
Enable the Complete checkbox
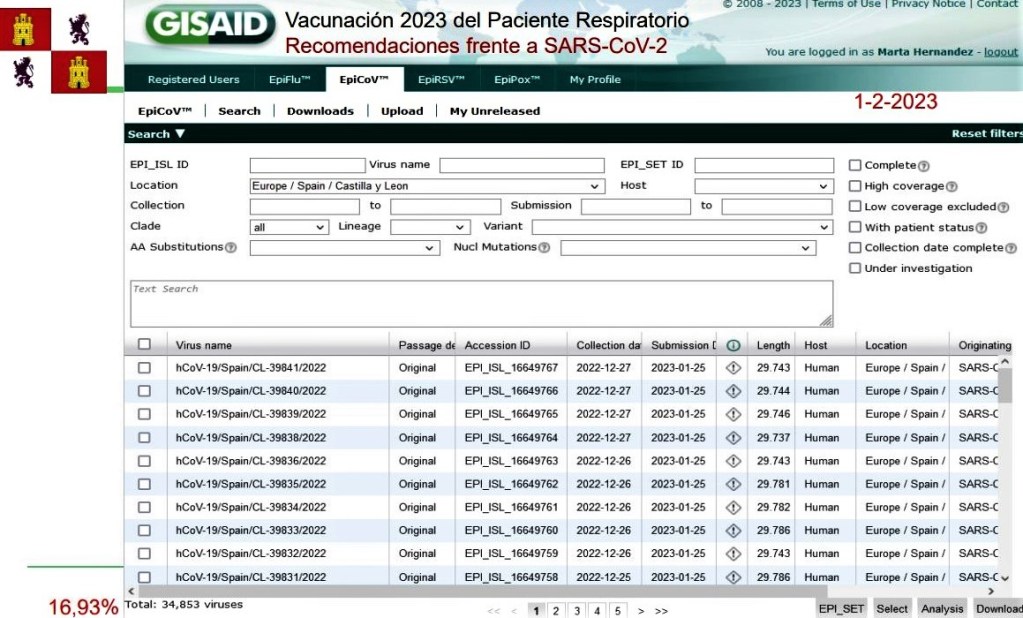855,165
